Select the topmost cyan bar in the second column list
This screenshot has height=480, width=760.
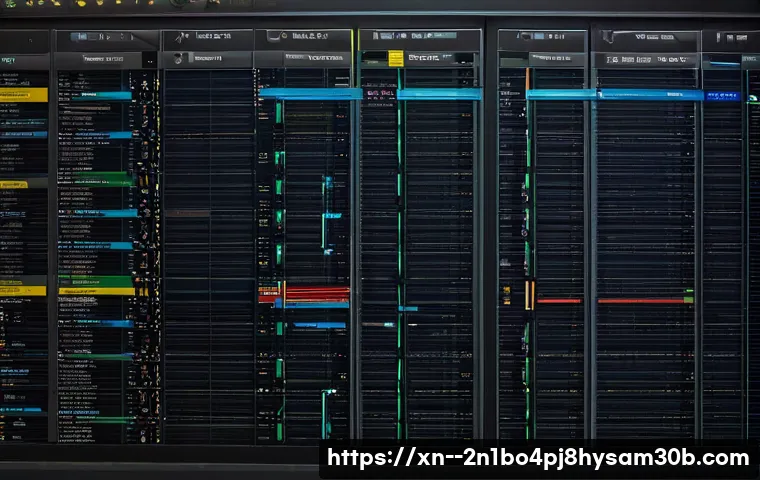pos(101,96)
